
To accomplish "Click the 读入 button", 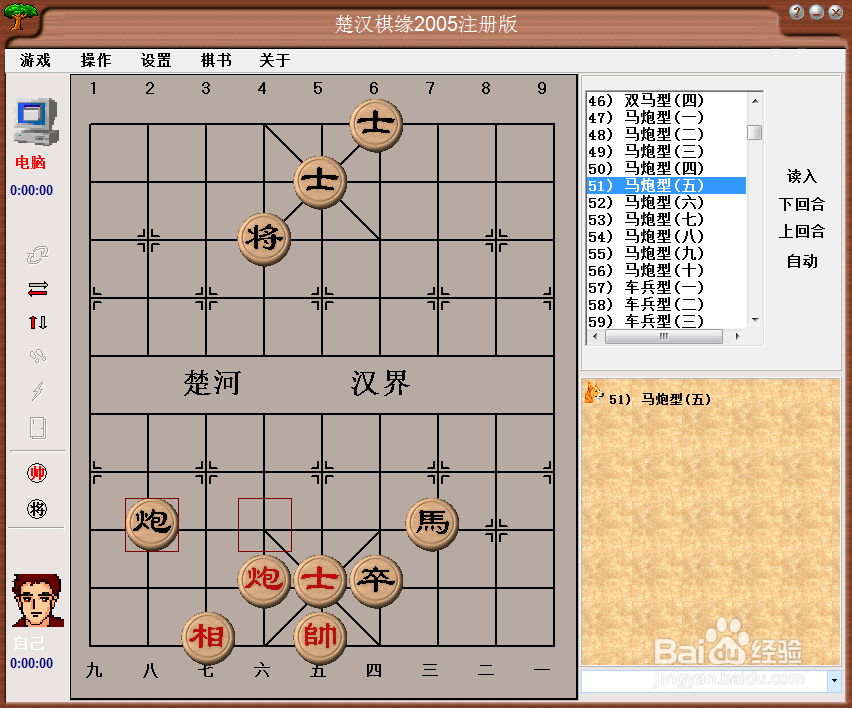I will click(x=802, y=176).
